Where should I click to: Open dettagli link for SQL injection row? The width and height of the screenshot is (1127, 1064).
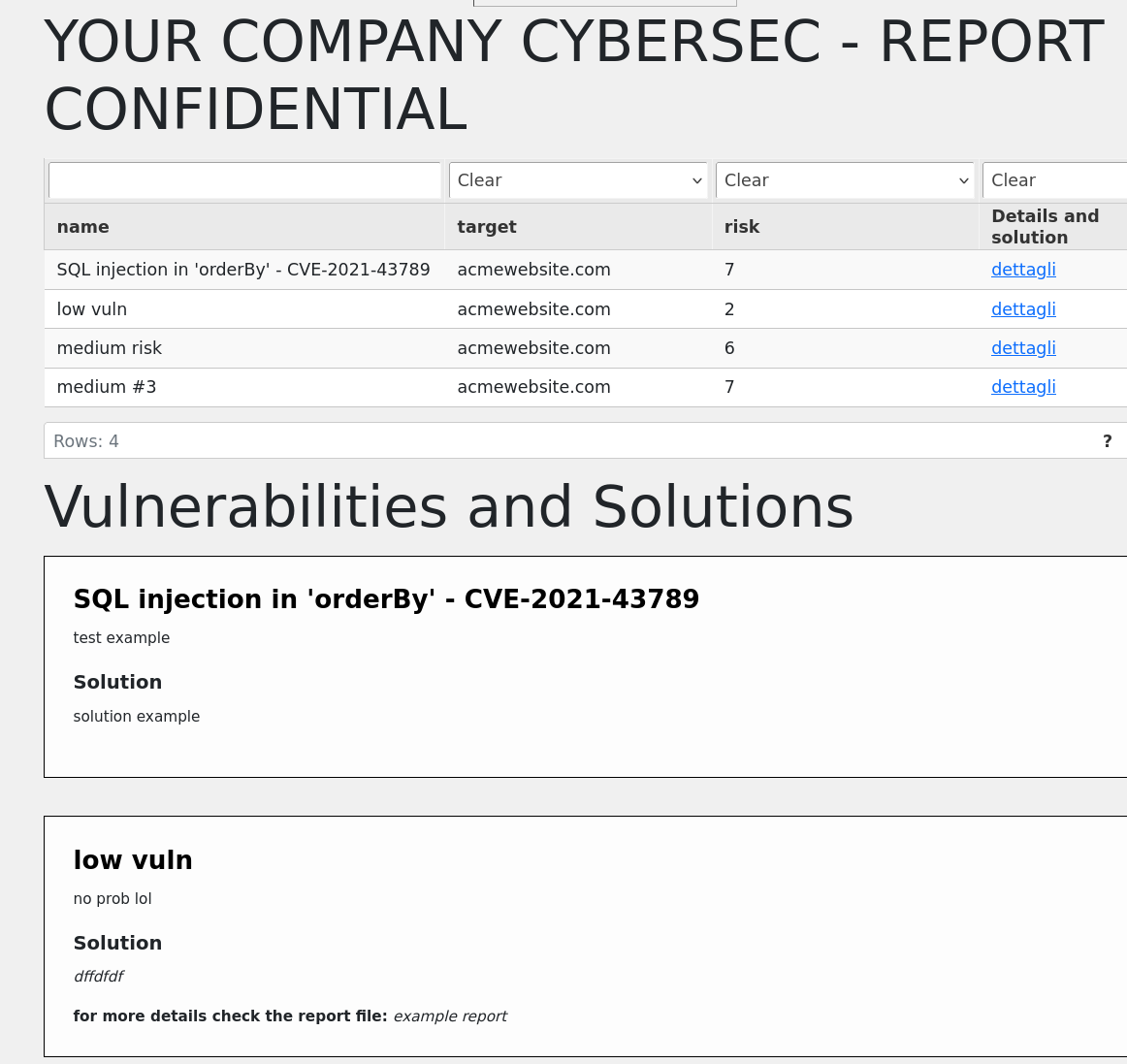tap(1023, 270)
